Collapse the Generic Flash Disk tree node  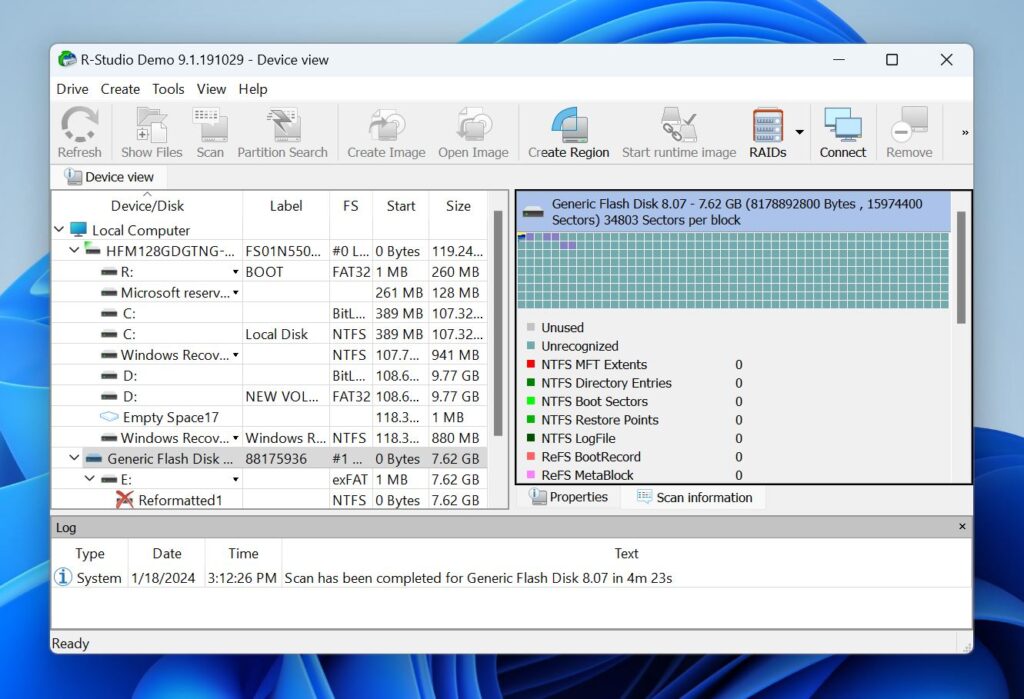[x=72, y=458]
